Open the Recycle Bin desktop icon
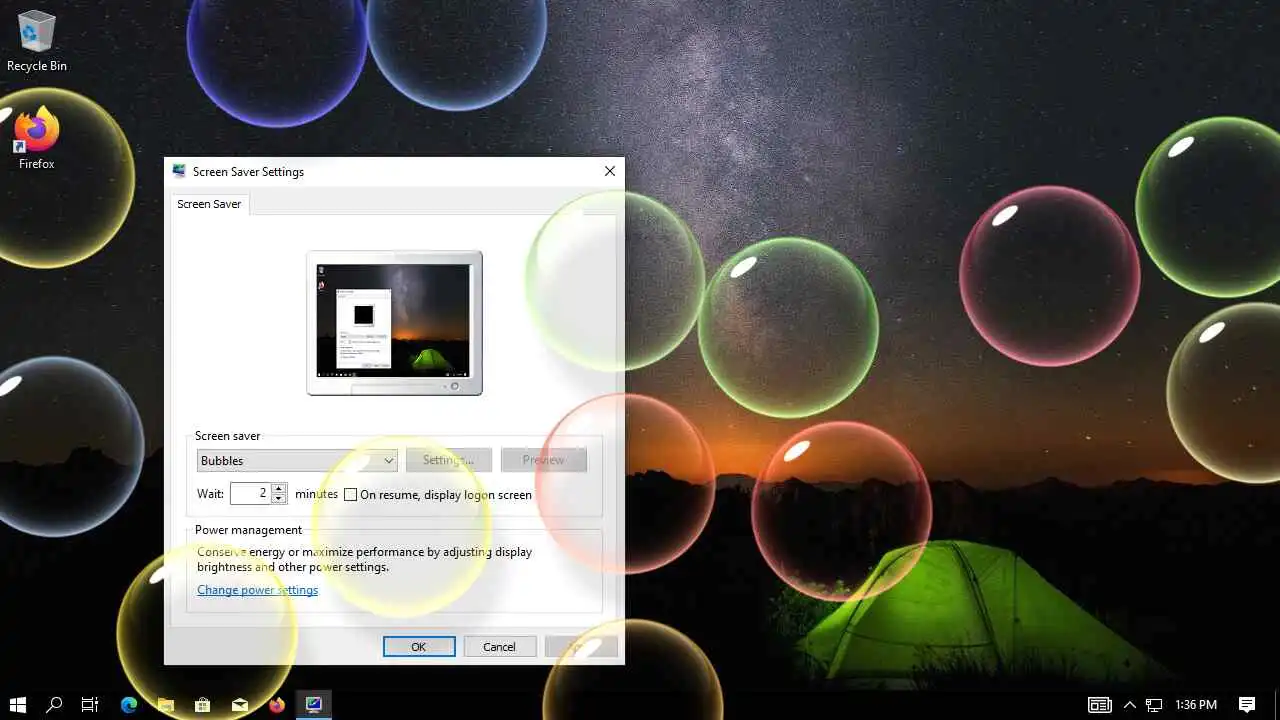The height and width of the screenshot is (720, 1280). (37, 42)
